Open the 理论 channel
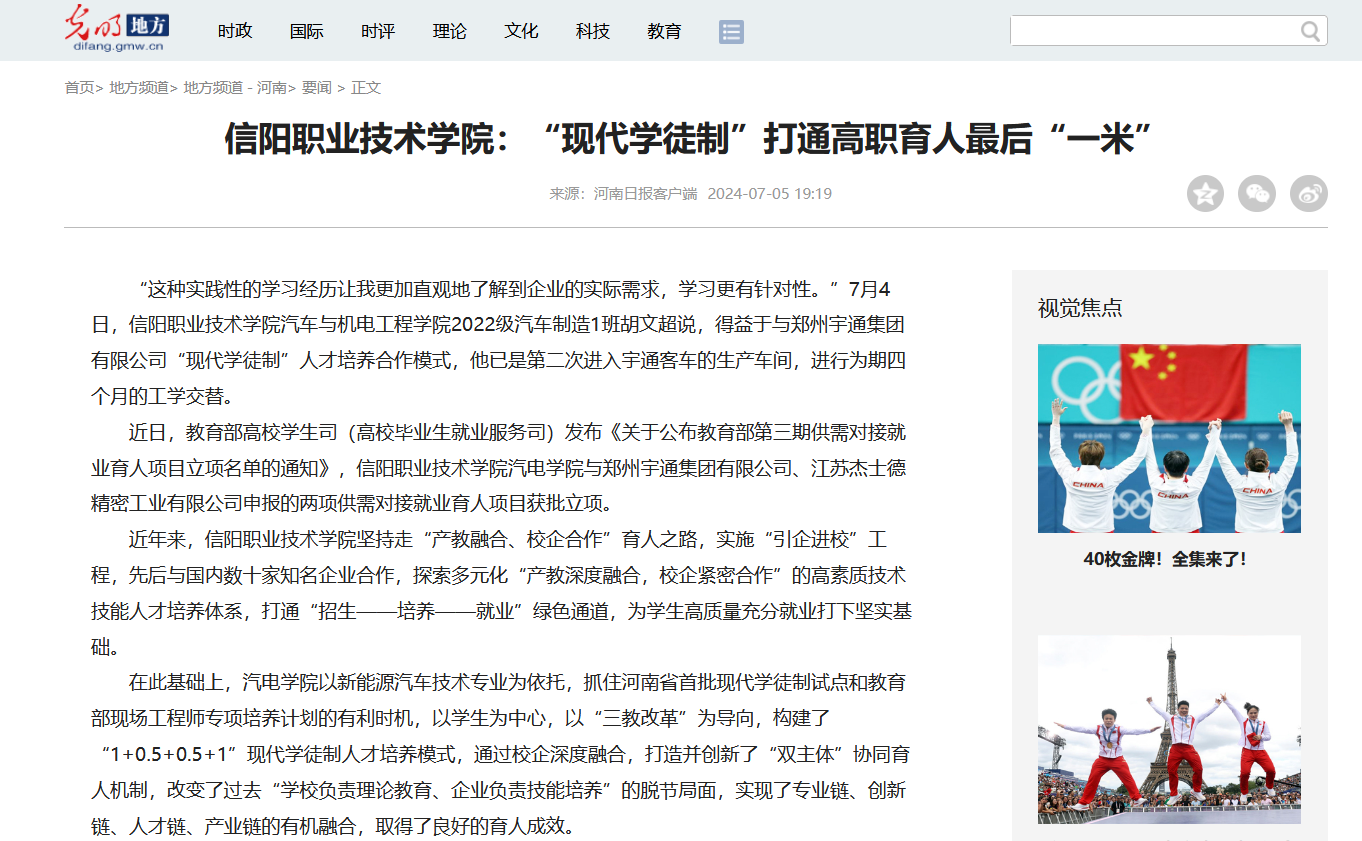The height and width of the screenshot is (841, 1362). click(x=450, y=32)
